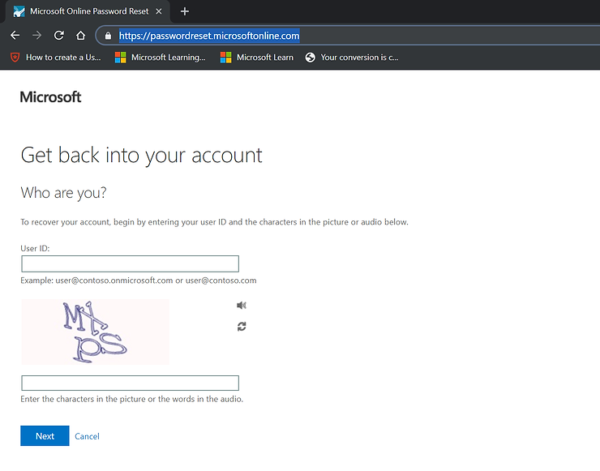Click the browser forward arrow
Viewport: 600px width, 471px height.
(37, 35)
